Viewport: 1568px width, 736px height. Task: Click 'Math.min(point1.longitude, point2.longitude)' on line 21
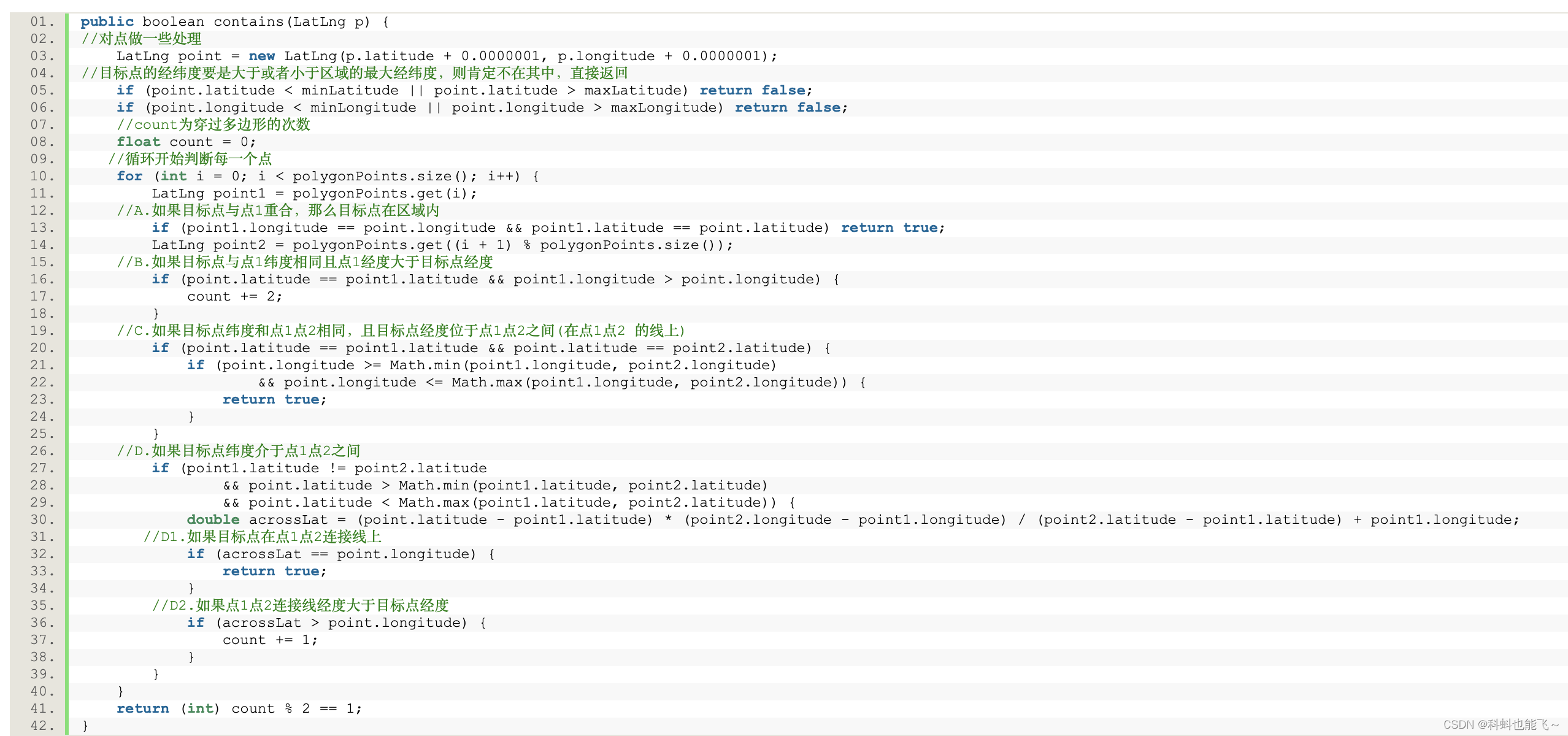[x=583, y=366]
